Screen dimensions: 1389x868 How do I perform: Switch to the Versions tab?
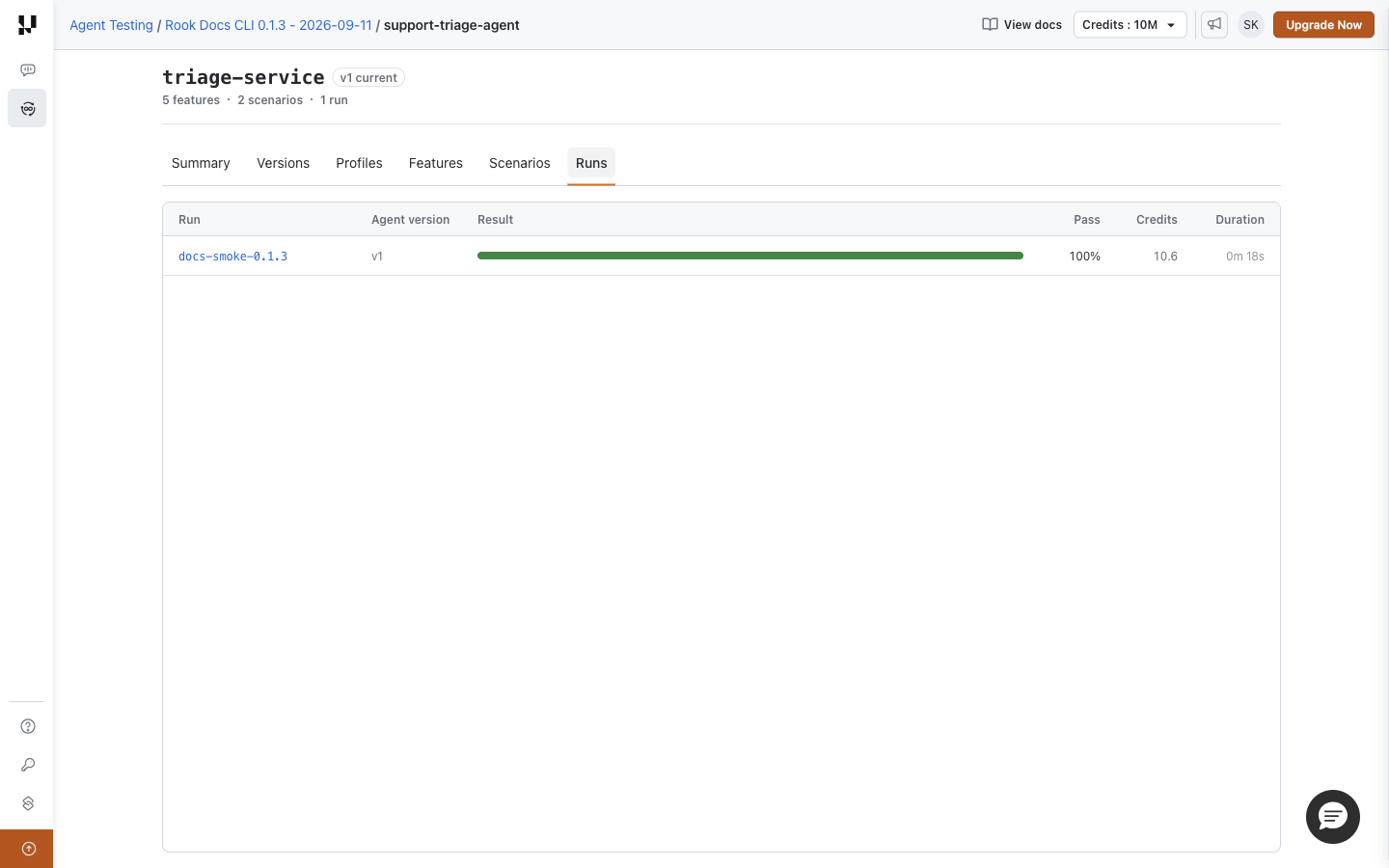283,163
